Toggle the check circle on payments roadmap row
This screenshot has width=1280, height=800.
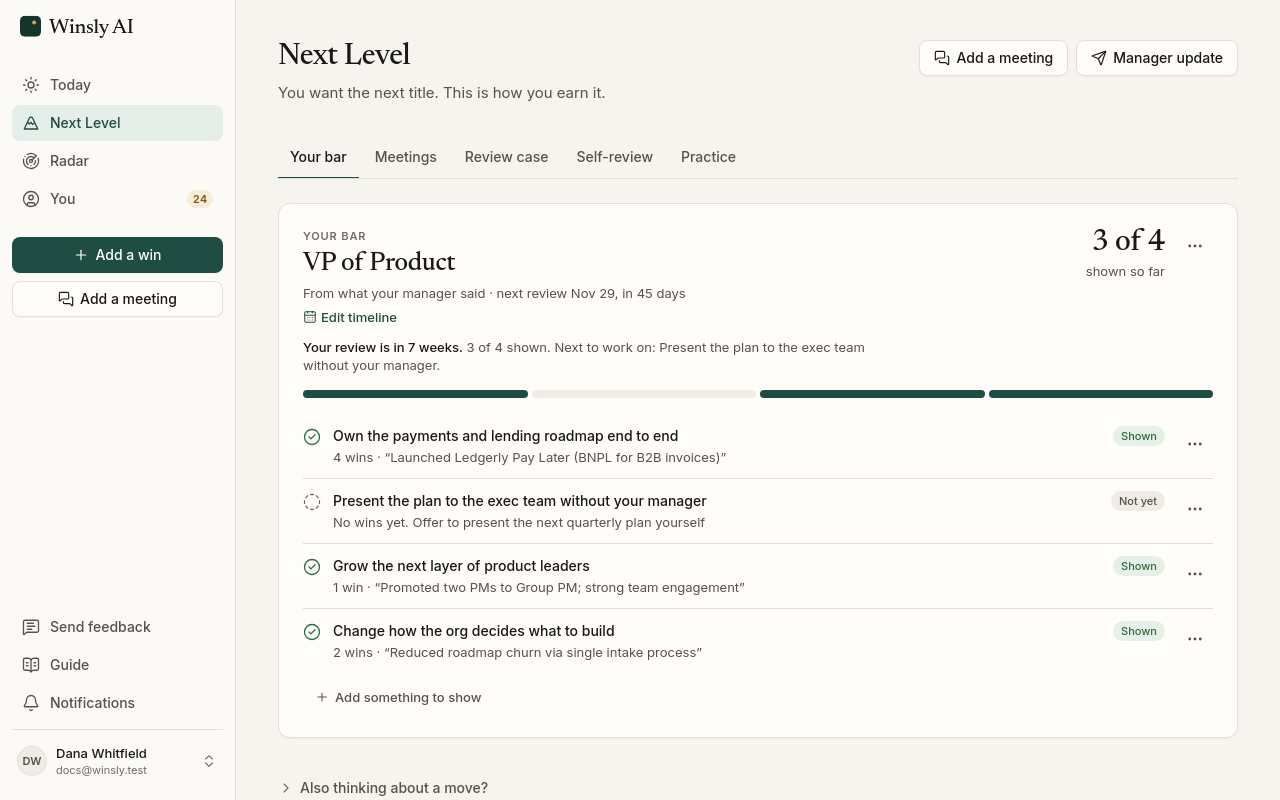(312, 437)
